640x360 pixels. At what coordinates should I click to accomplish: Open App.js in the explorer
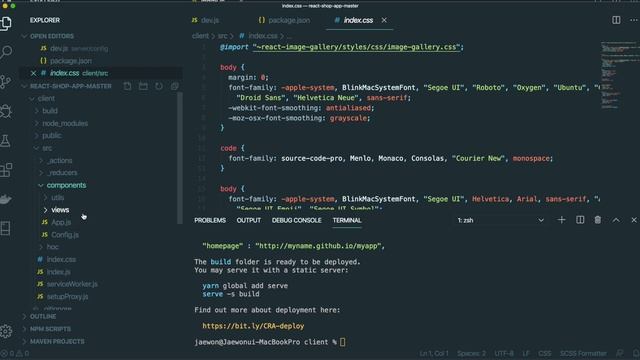point(61,222)
